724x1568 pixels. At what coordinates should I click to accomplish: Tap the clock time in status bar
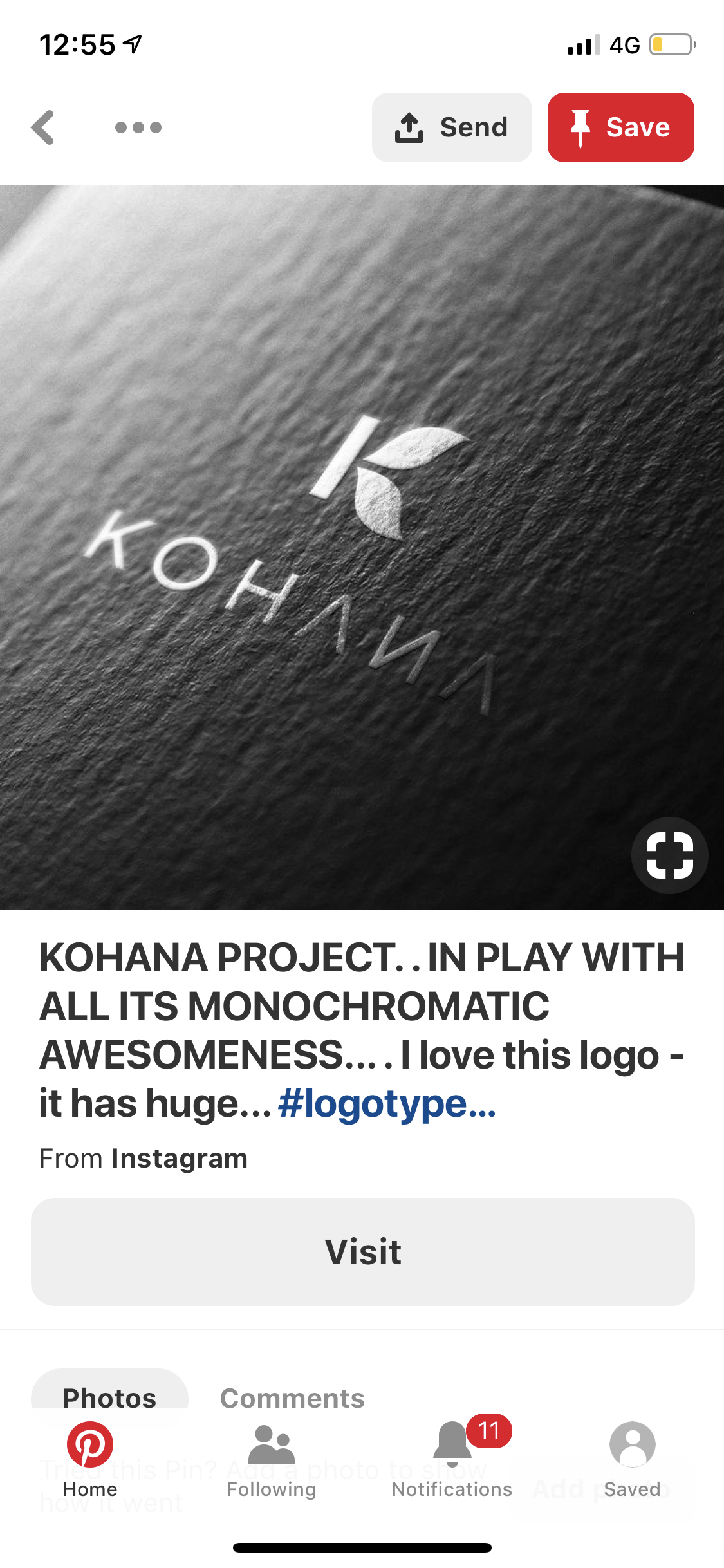click(x=77, y=45)
